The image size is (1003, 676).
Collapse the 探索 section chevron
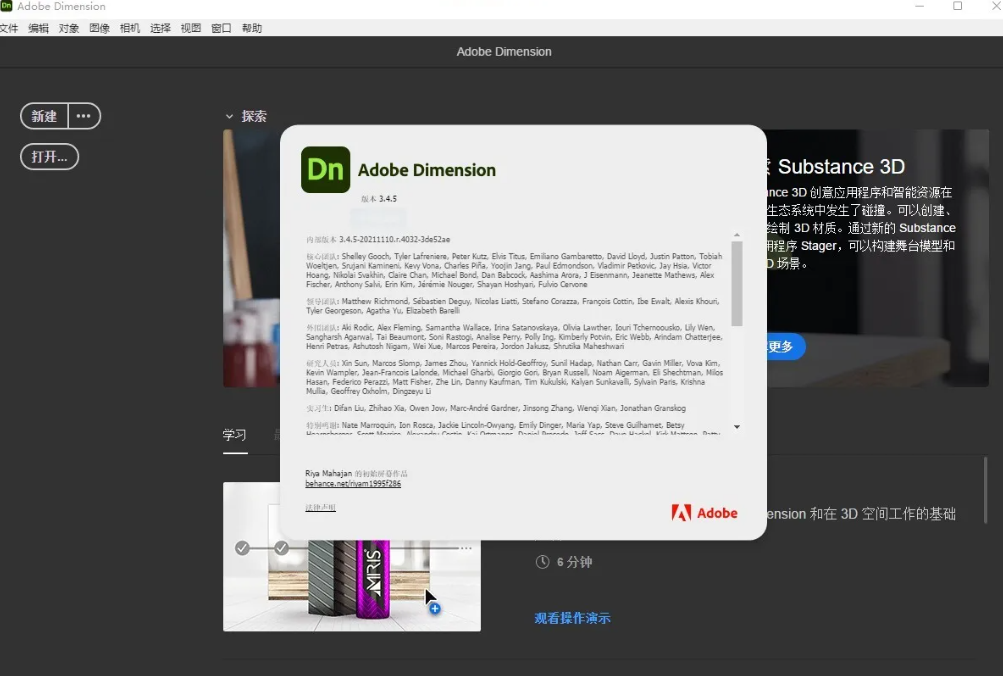(x=229, y=117)
